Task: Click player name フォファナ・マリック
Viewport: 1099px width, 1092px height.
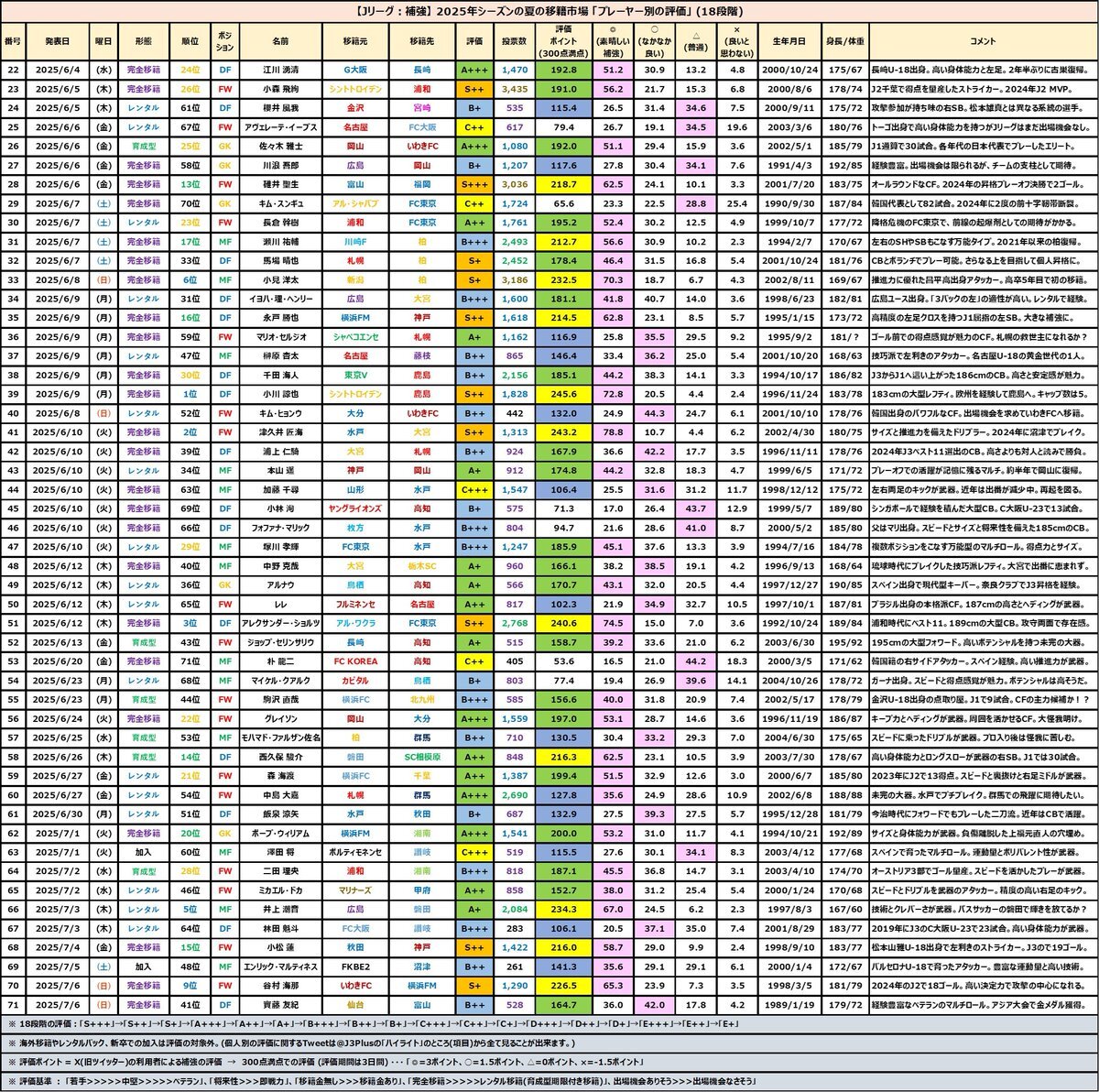Action: (x=280, y=528)
